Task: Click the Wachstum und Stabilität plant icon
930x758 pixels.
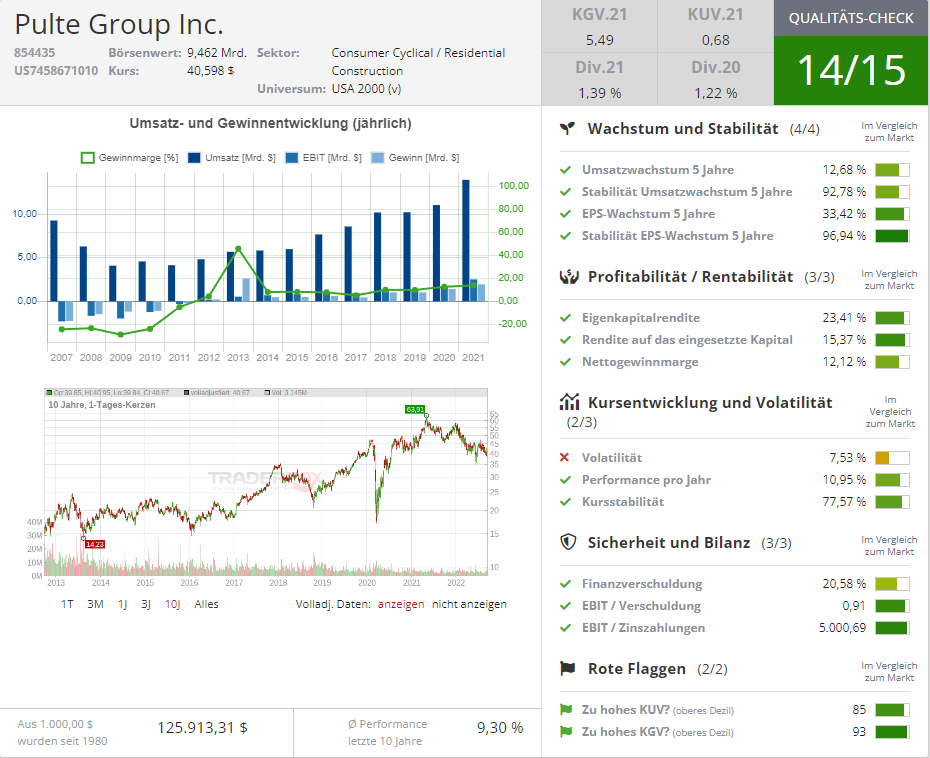Action: pyautogui.click(x=568, y=129)
